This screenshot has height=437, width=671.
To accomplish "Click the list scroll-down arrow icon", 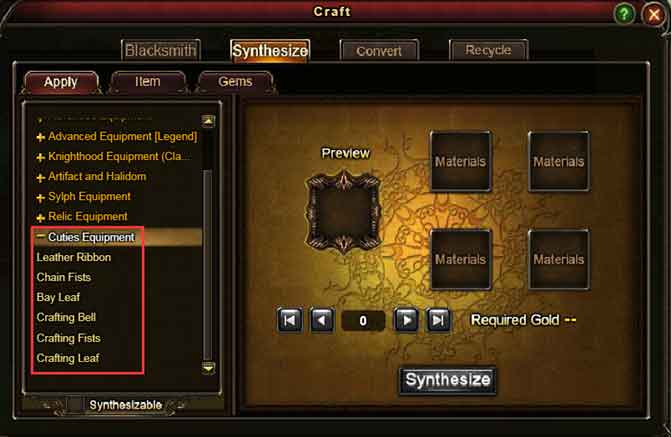I will pyautogui.click(x=208, y=368).
